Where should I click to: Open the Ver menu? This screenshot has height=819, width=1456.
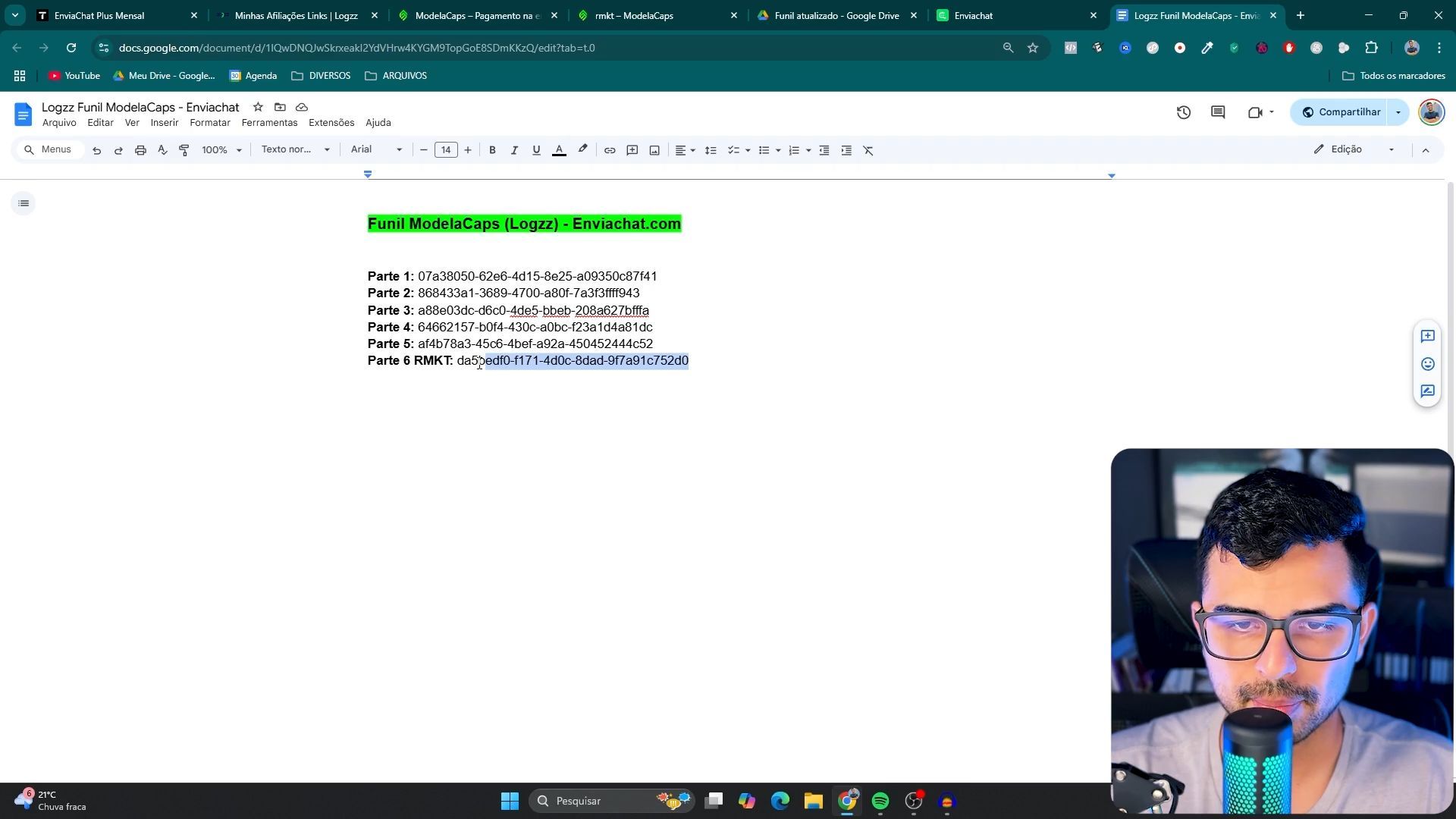132,123
